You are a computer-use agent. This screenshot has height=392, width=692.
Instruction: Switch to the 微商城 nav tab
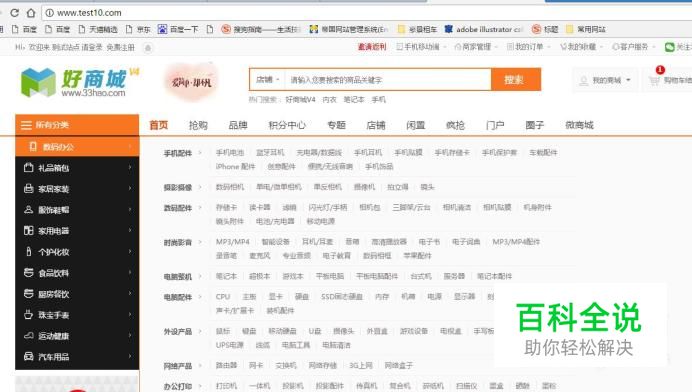pos(579,125)
